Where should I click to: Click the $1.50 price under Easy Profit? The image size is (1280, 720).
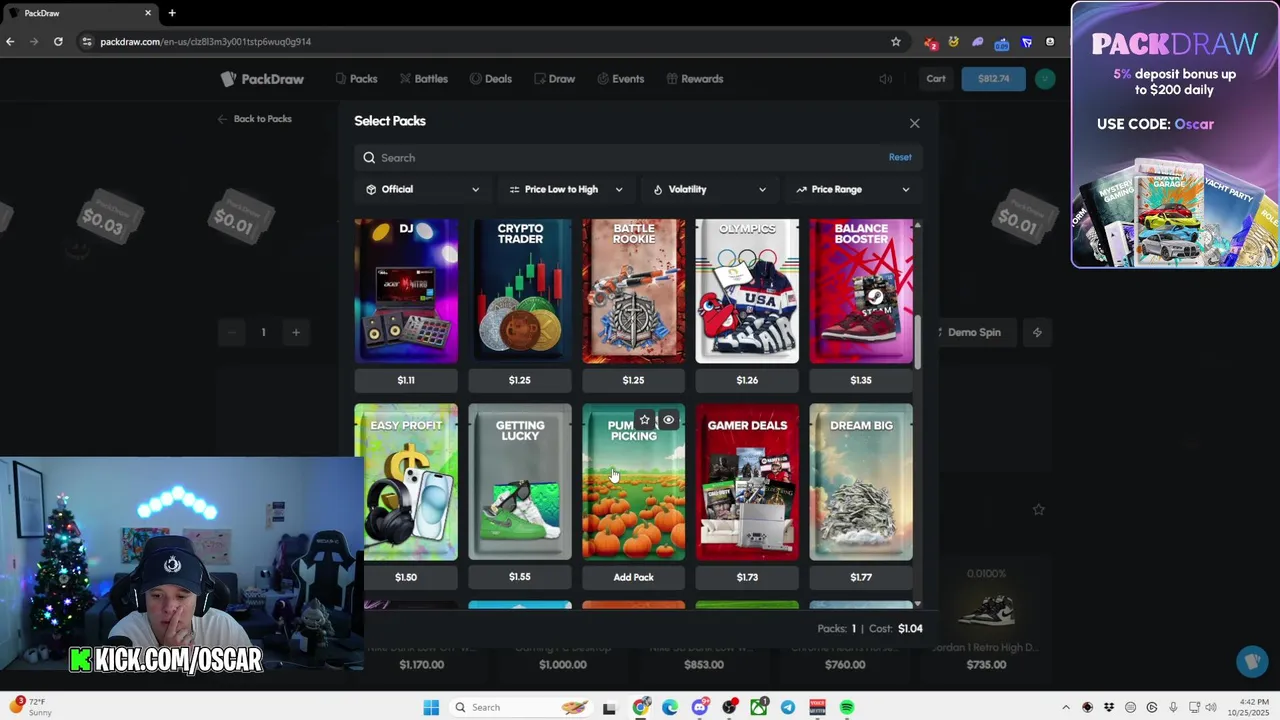click(x=406, y=577)
